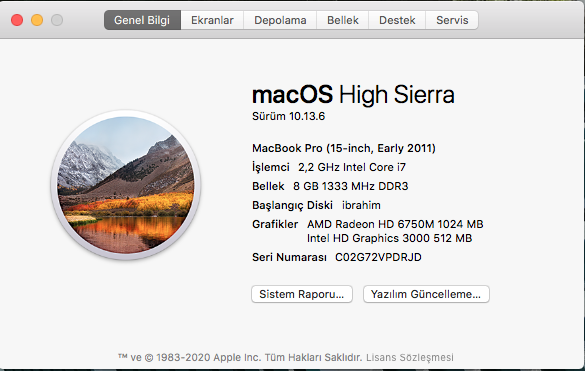Viewport: 585px width, 371px height.
Task: Go to the Servis tab
Action: click(x=452, y=20)
